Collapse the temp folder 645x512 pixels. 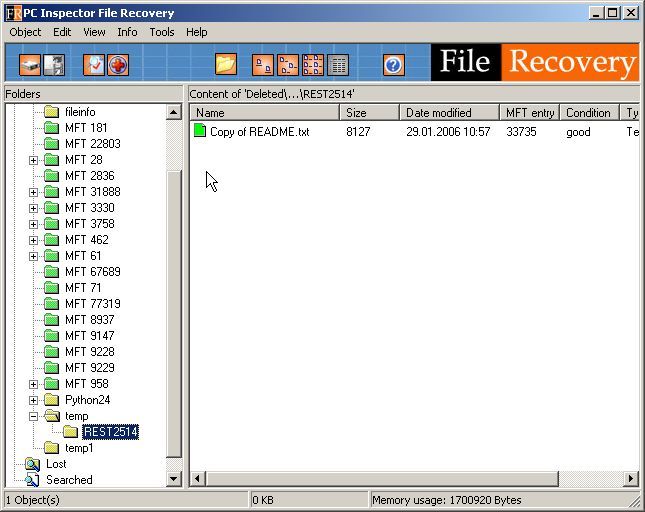point(33,416)
